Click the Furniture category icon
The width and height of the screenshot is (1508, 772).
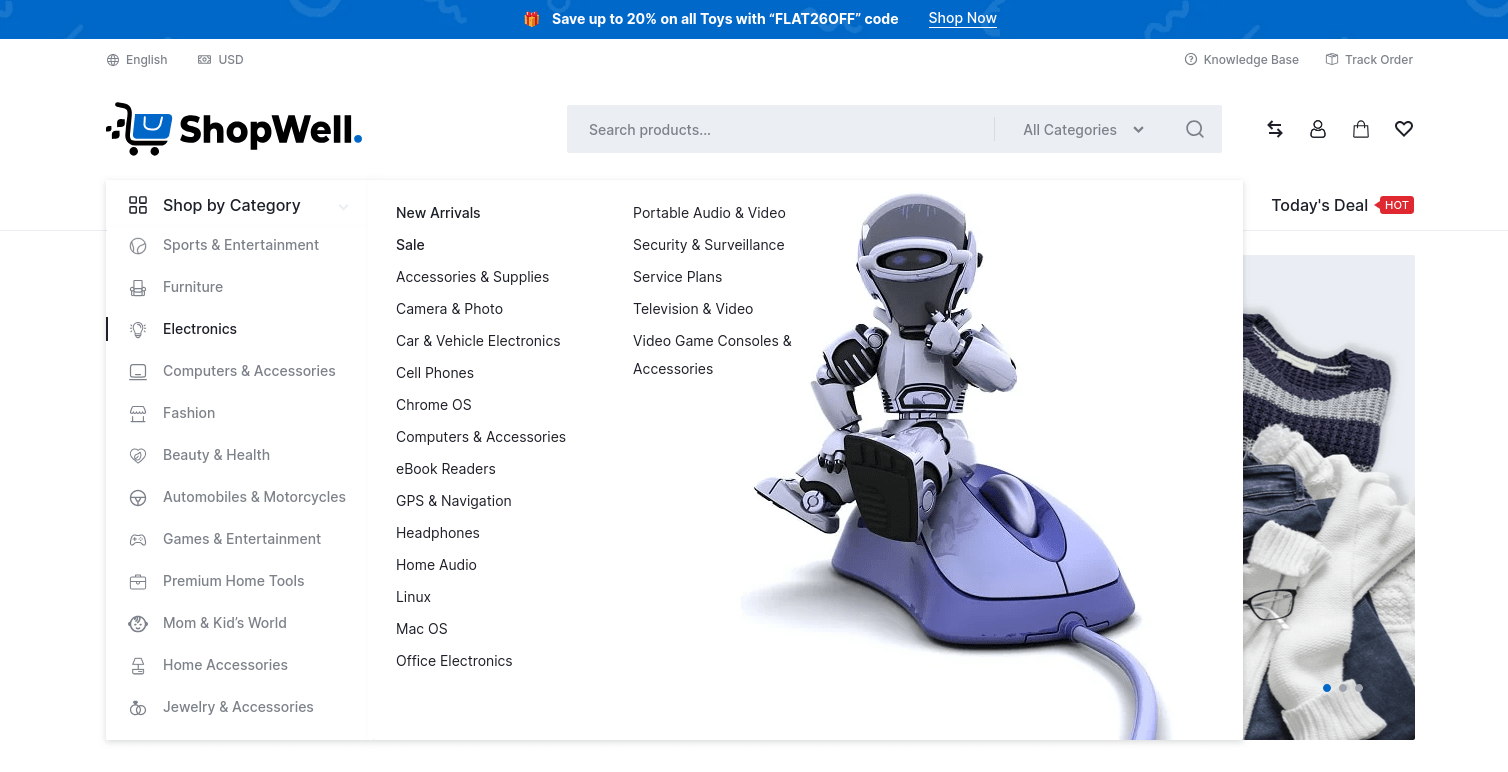[x=138, y=287]
